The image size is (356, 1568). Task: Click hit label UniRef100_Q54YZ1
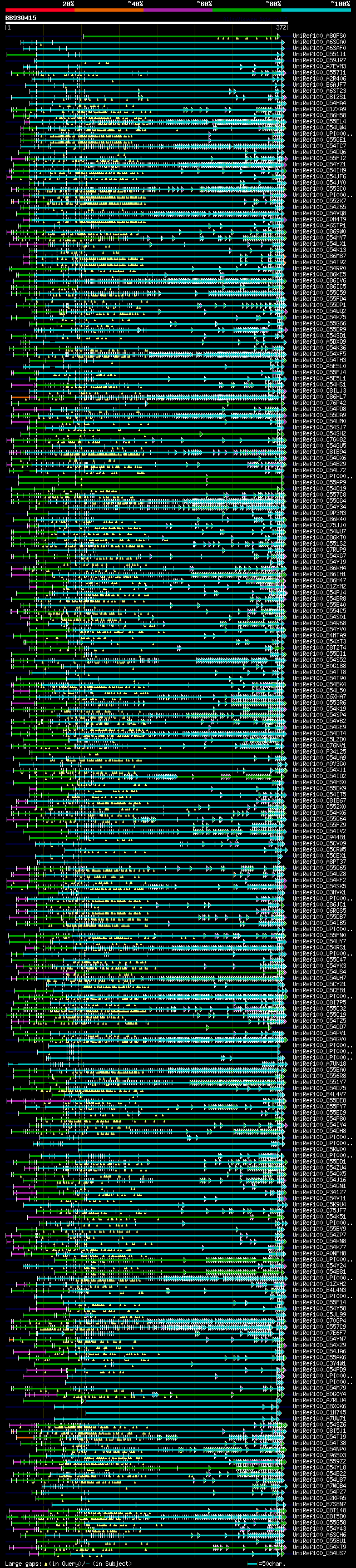[319, 164]
